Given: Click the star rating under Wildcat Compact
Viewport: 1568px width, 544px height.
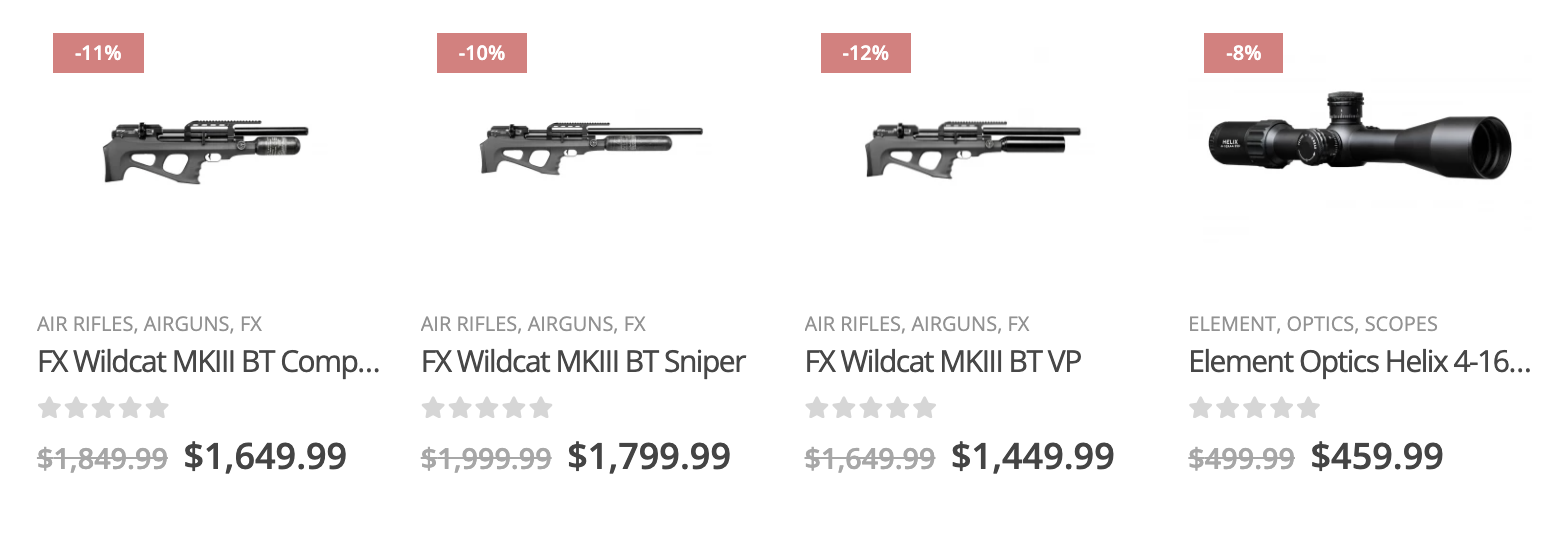Looking at the screenshot, I should [103, 408].
